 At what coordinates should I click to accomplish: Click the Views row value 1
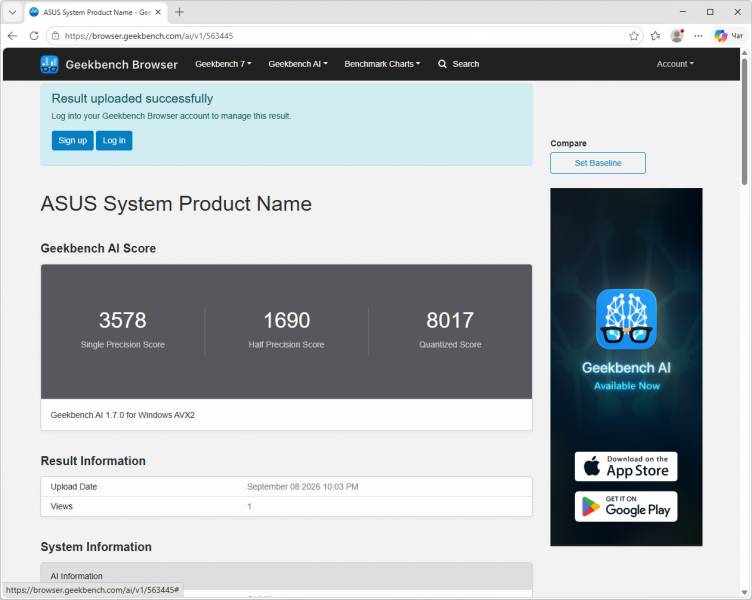[x=249, y=506]
